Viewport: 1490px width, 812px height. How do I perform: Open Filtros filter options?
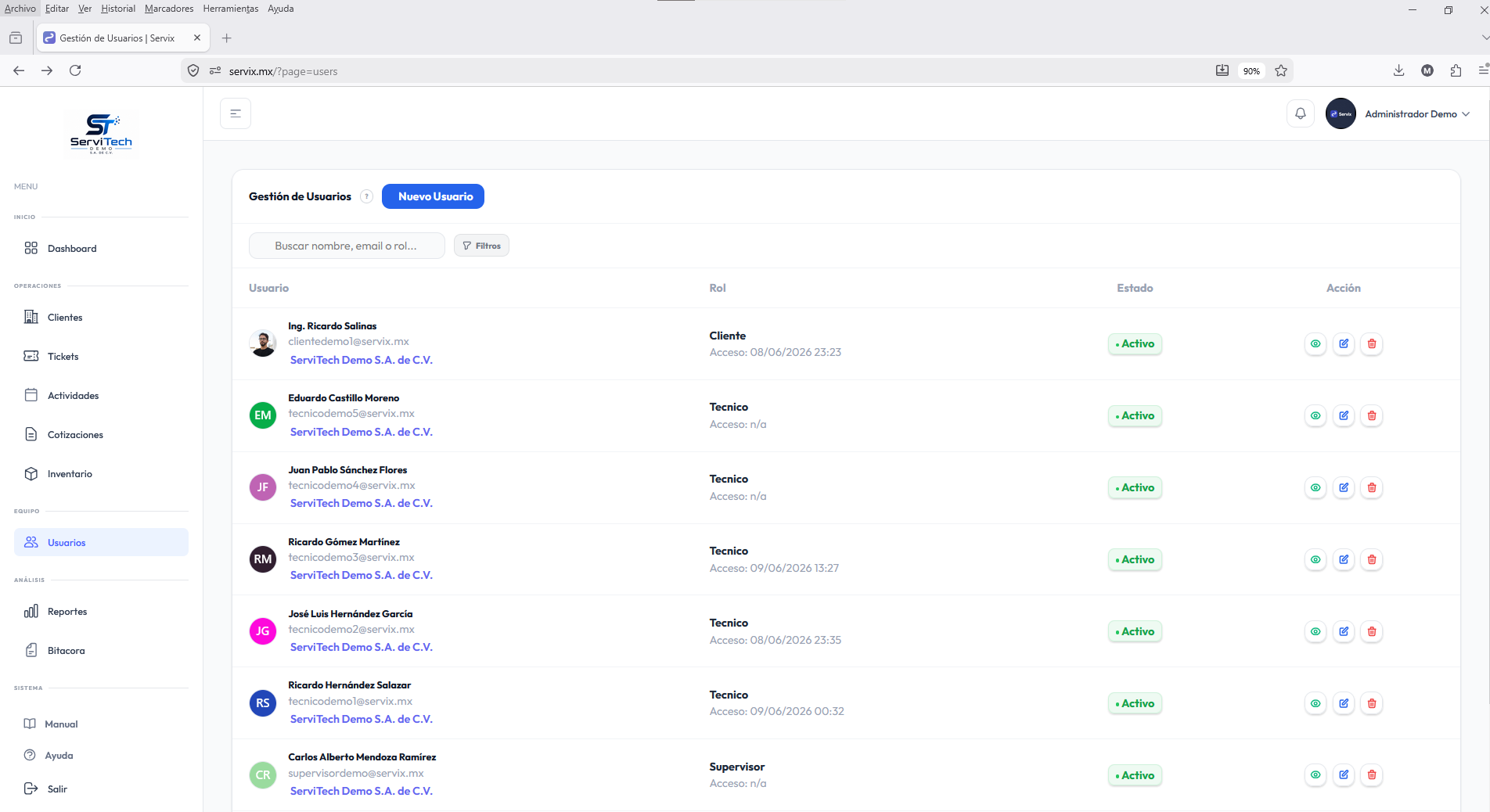click(x=481, y=246)
